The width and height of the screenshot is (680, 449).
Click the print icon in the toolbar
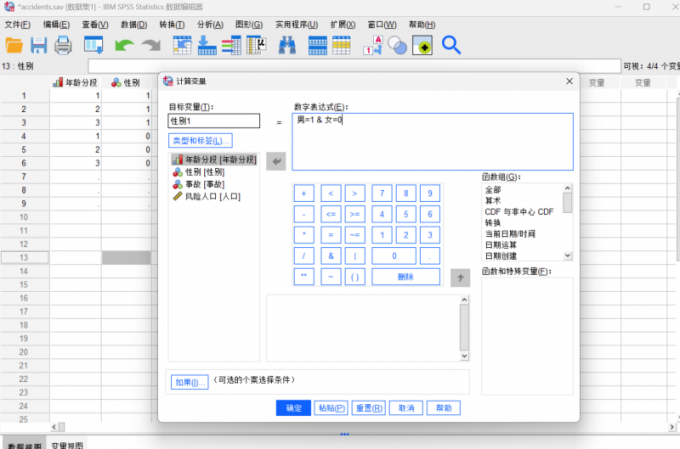(63, 45)
